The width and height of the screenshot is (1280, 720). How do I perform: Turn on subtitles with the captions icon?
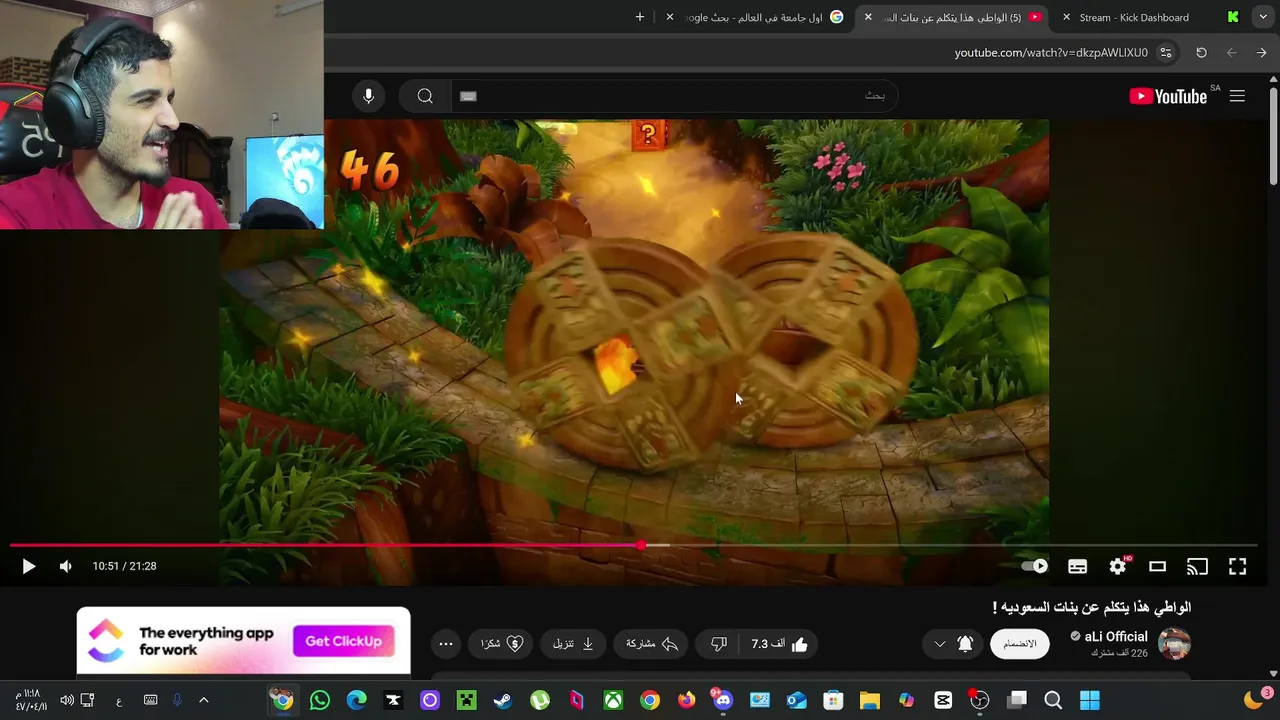[1077, 566]
